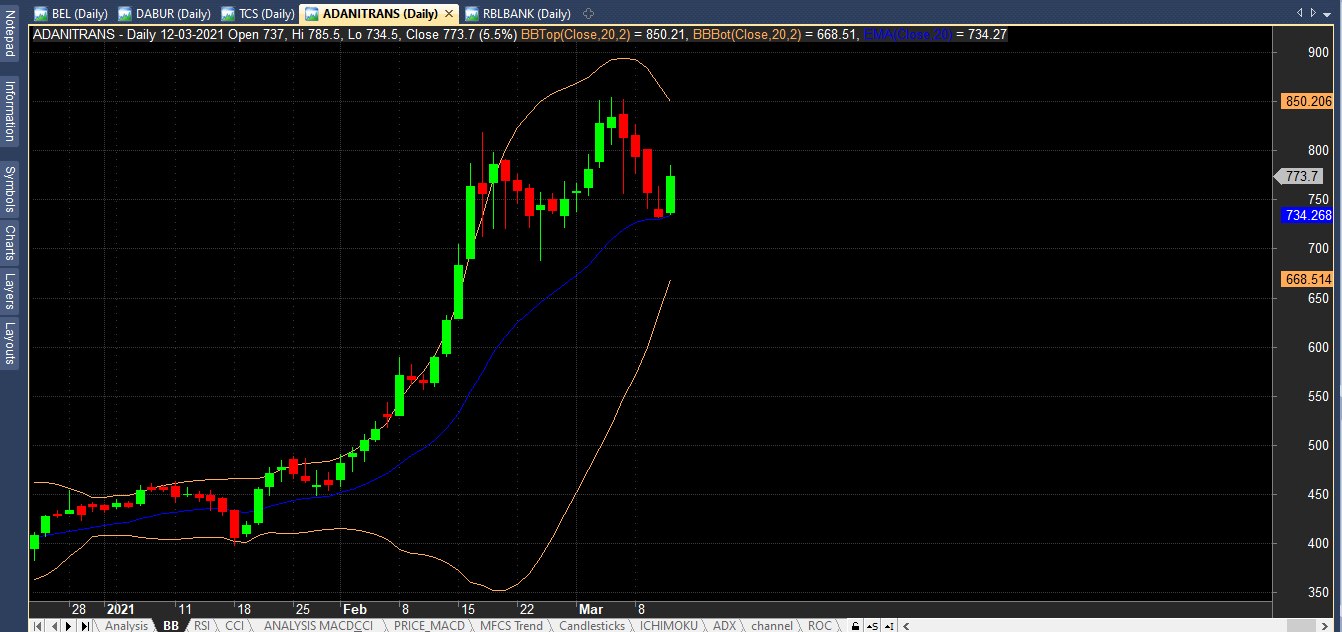Select the ADANITRANS (Daily) tab
The image size is (1342, 632).
tap(379, 14)
